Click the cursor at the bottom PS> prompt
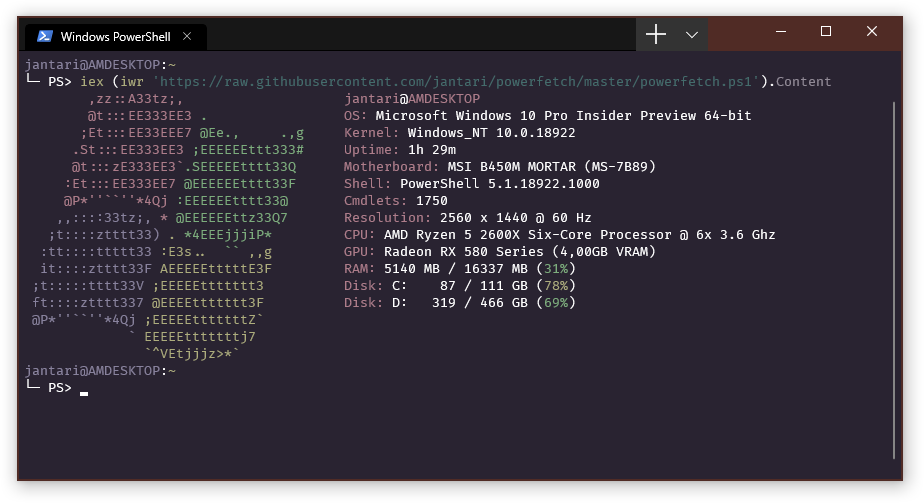Viewport: 924px width, 503px height. (x=84, y=392)
